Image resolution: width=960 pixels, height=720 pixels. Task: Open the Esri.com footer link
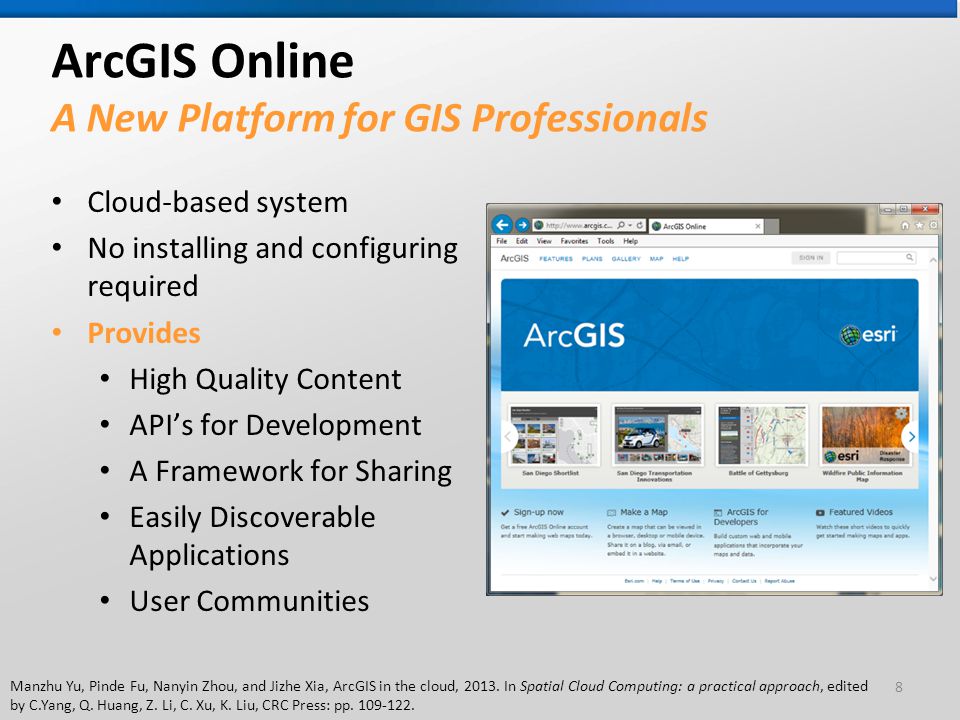pos(634,581)
